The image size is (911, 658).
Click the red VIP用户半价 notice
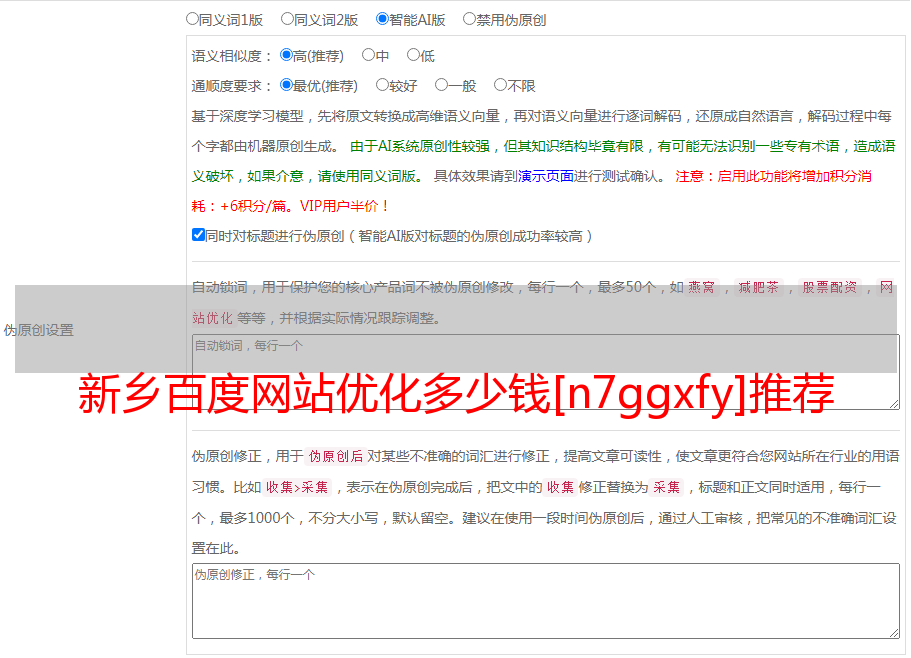click(x=345, y=206)
